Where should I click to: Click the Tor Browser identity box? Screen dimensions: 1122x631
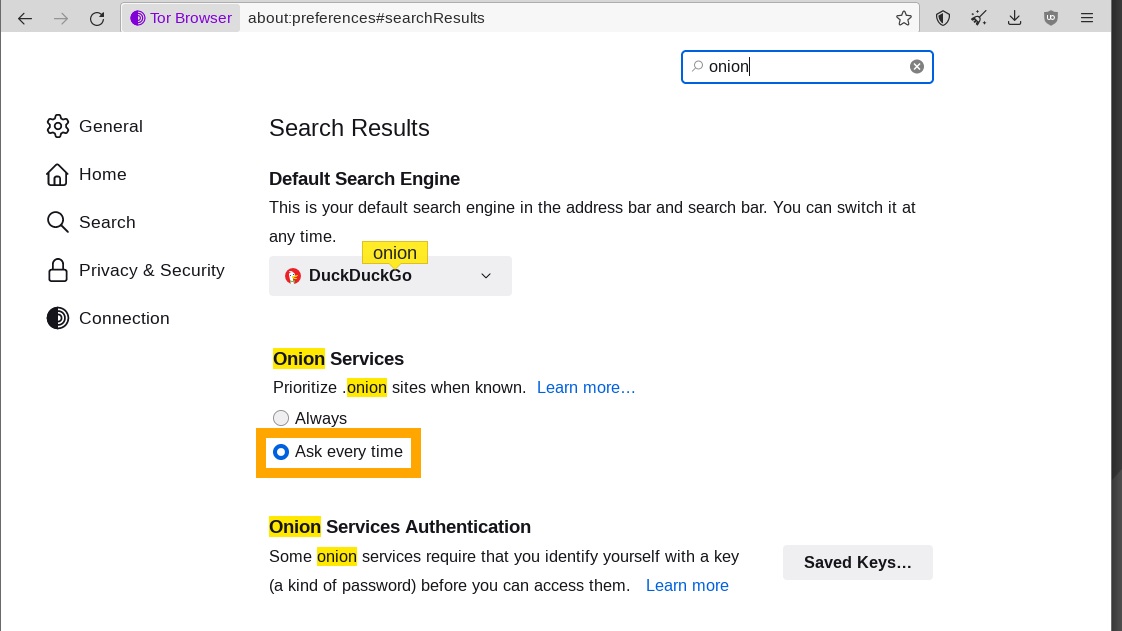tap(181, 18)
